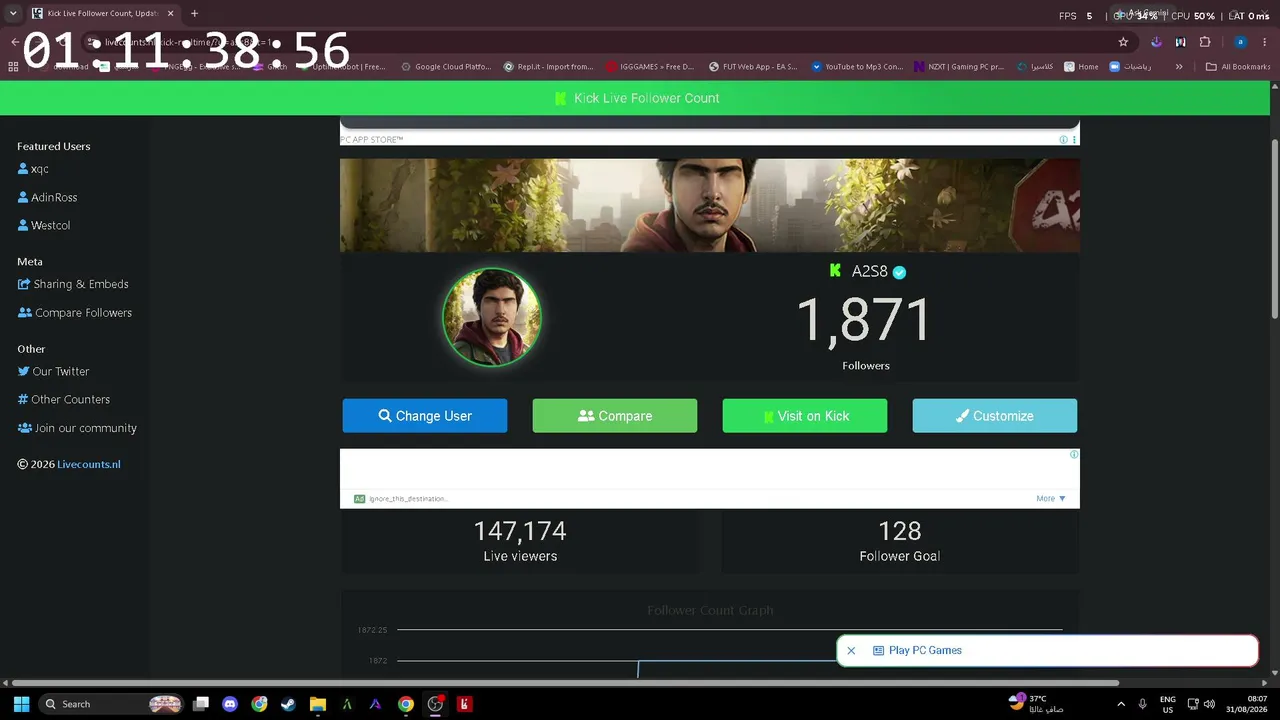The height and width of the screenshot is (720, 1280).
Task: Open Discord from the taskbar
Action: (x=230, y=704)
